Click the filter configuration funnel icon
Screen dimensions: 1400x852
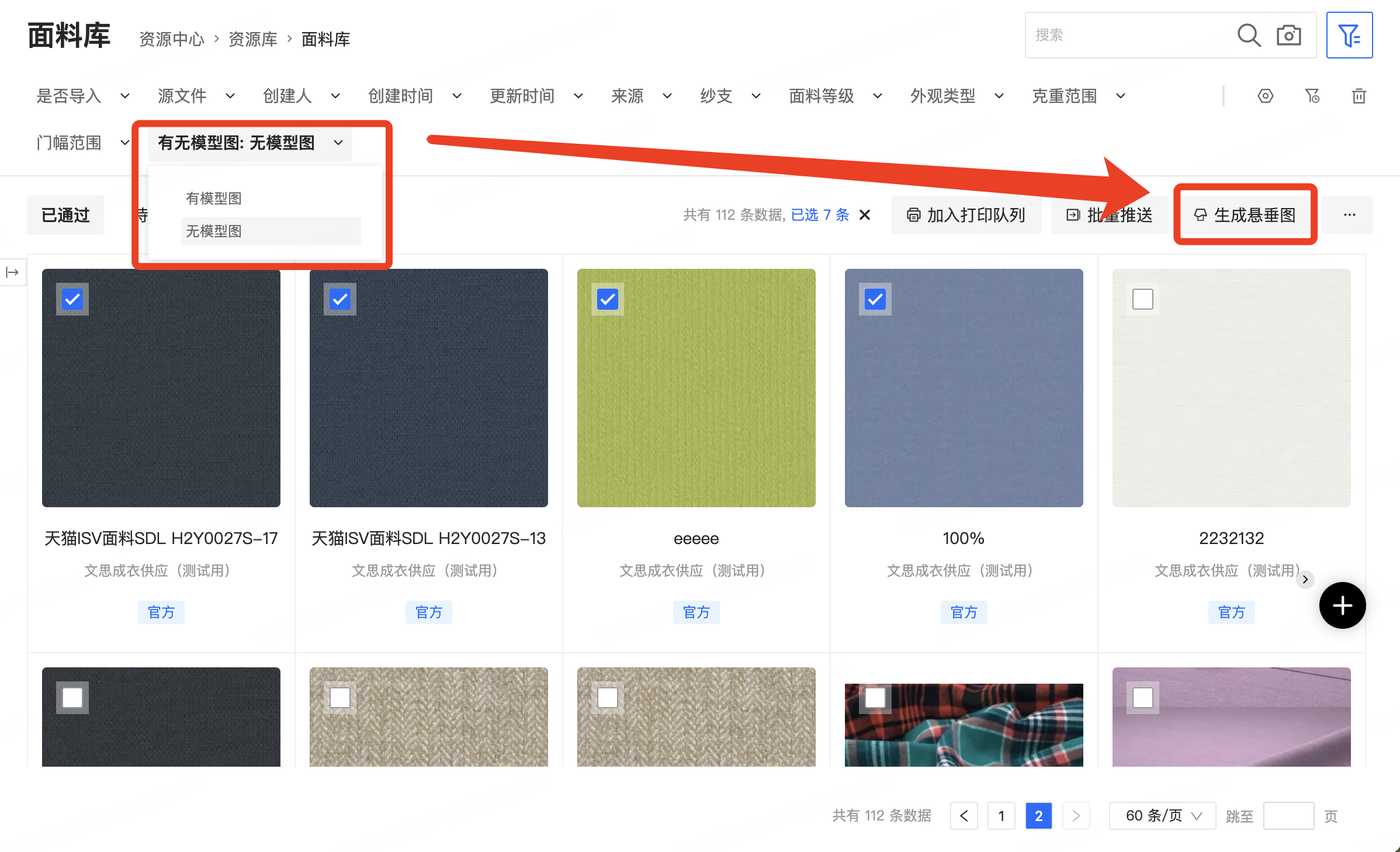click(1312, 96)
